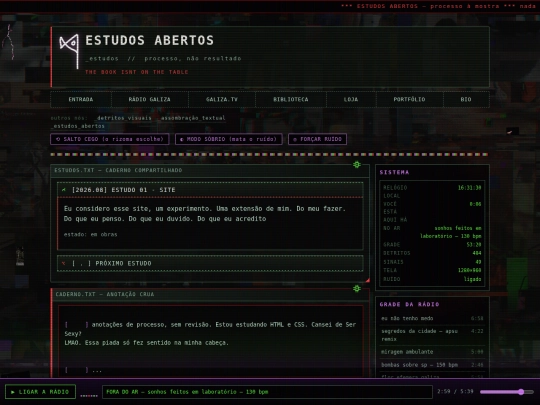Image resolution: width=540 pixels, height=405 pixels.
Task: Click the RELÓGIO time value
Action: point(469,188)
